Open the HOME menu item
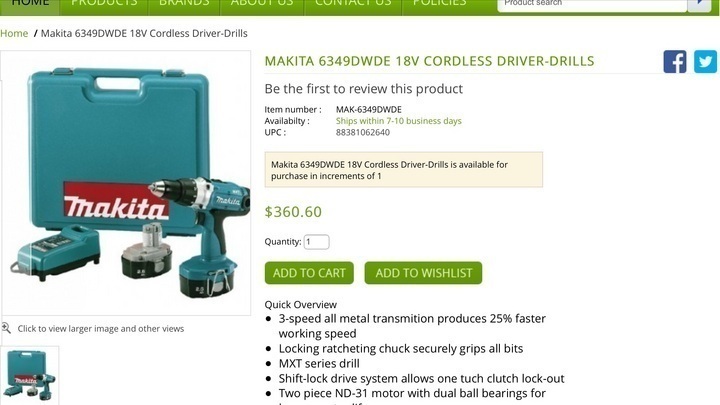Image resolution: width=720 pixels, height=405 pixels. click(30, 5)
